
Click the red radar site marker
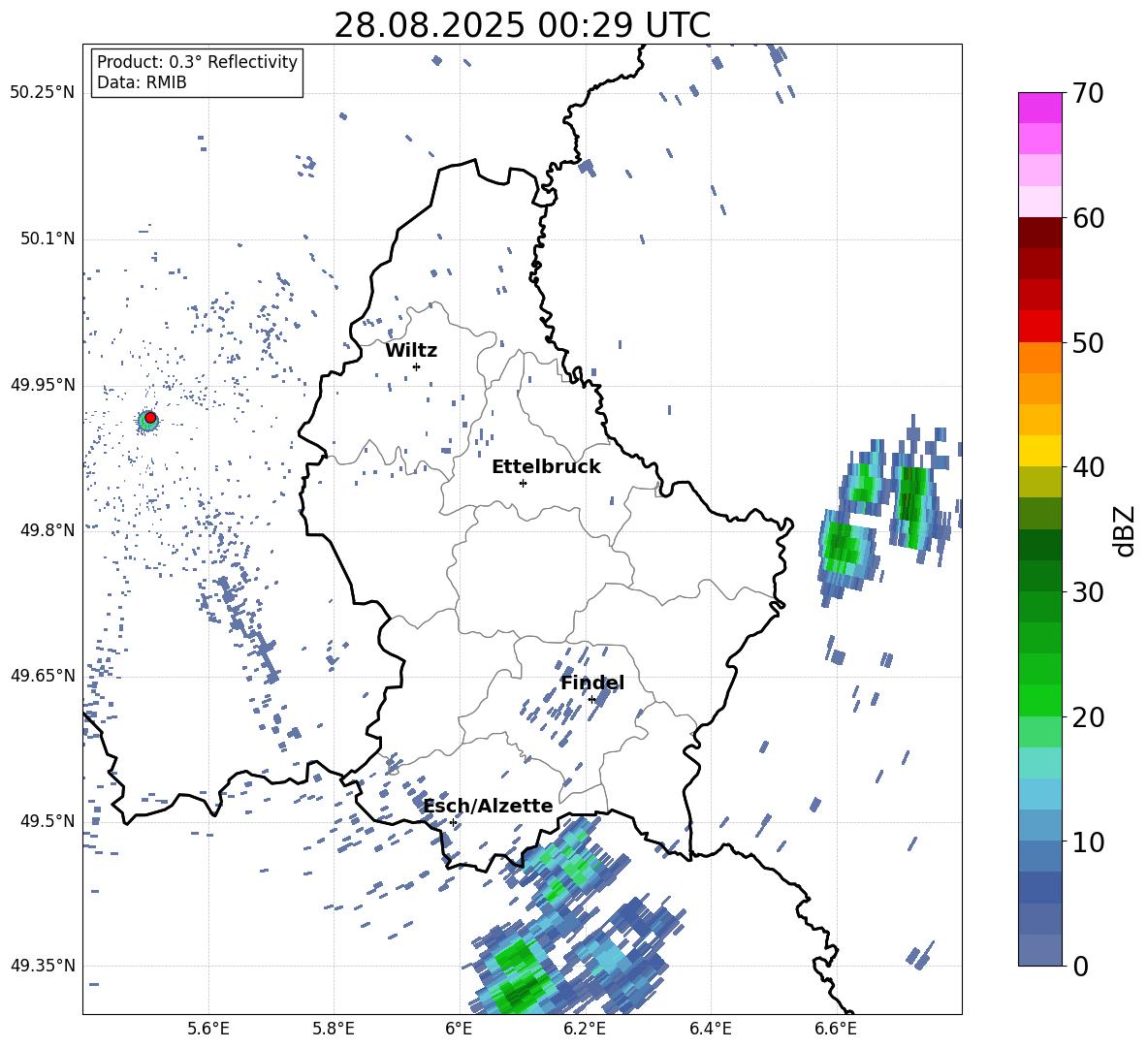point(150,418)
